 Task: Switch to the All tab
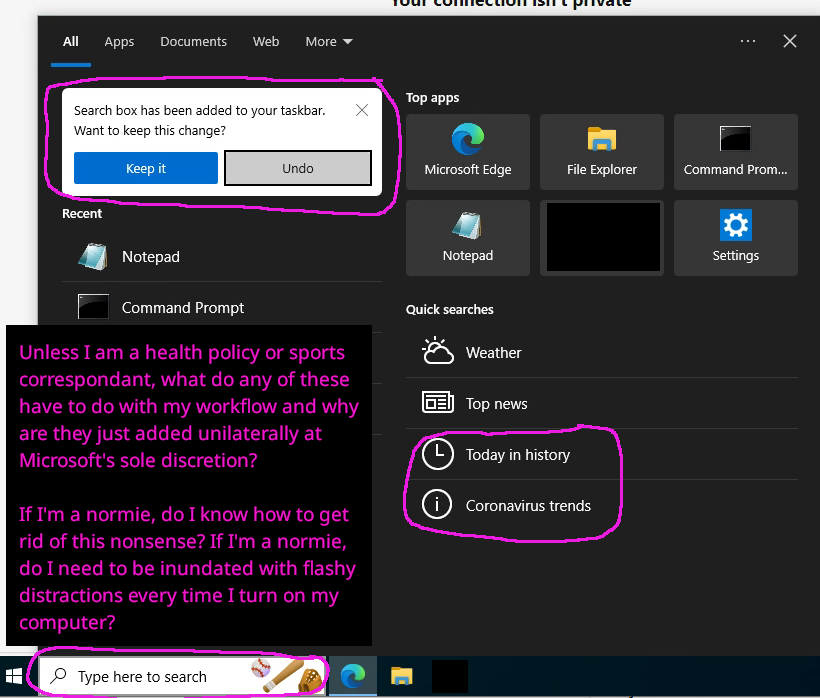71,41
